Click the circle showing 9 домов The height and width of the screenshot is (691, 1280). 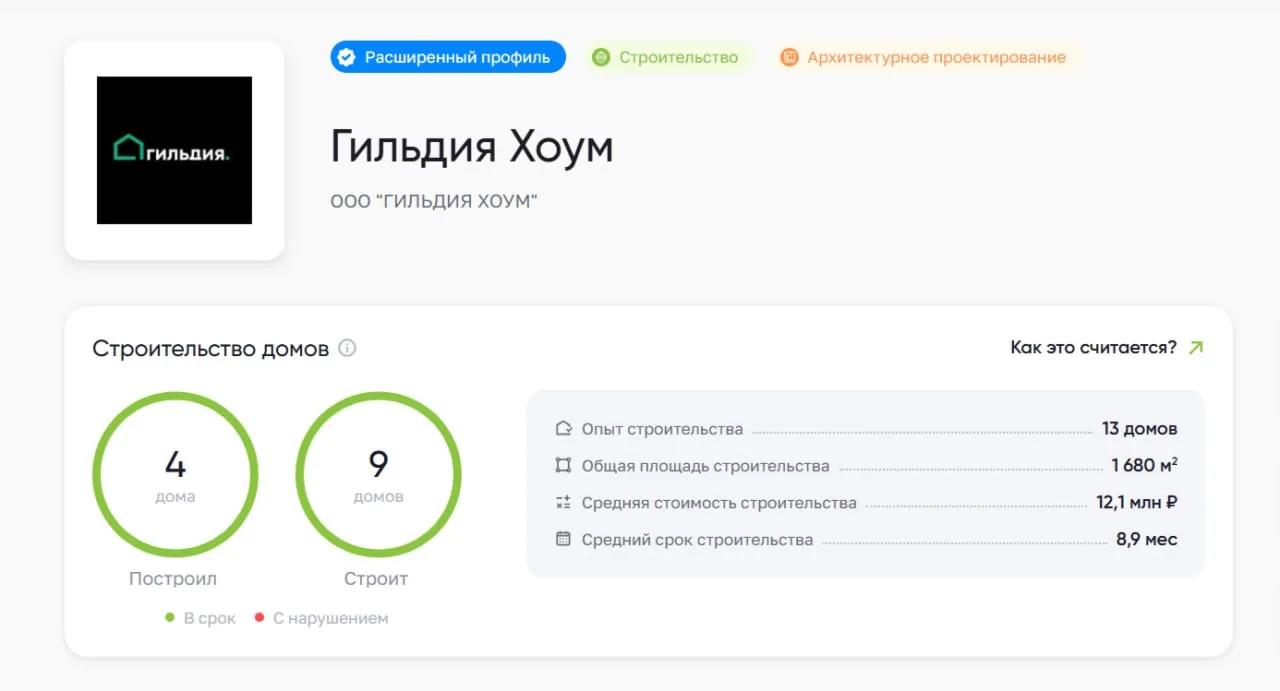[x=378, y=475]
